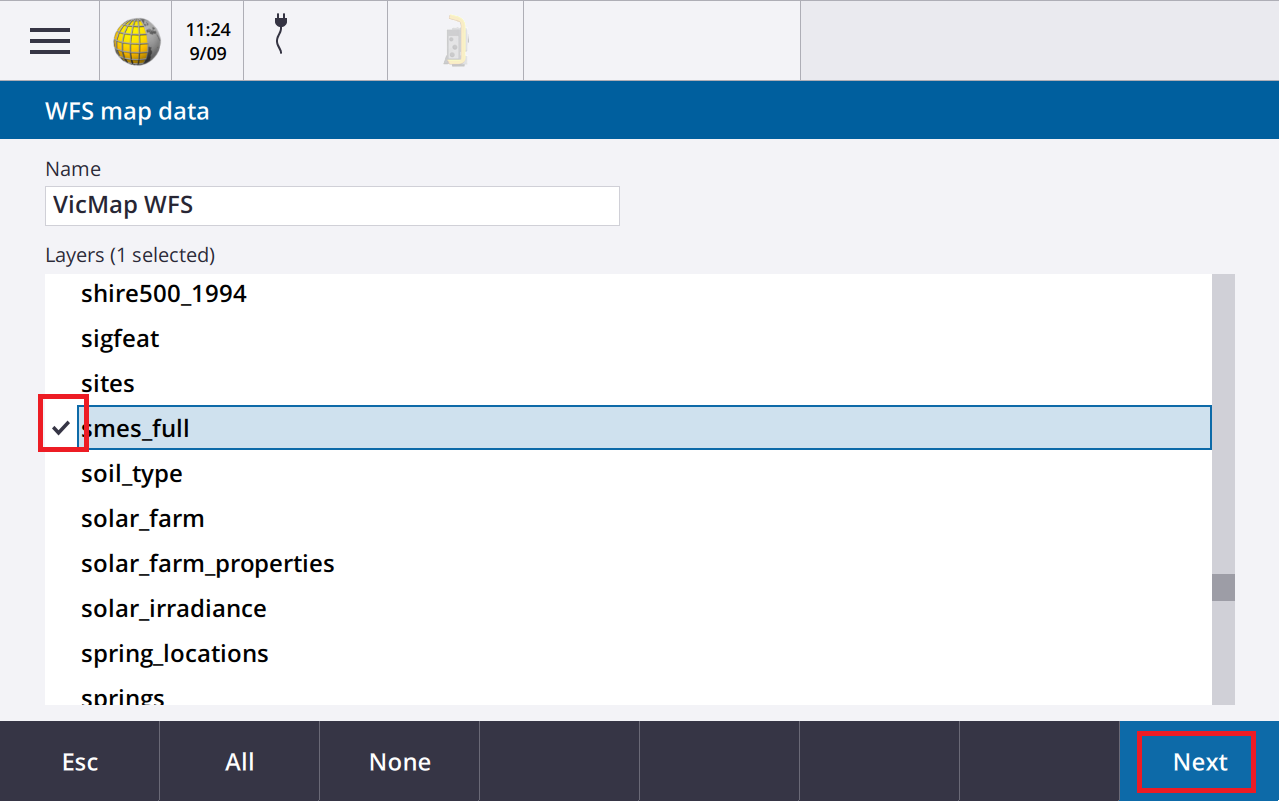1279x801 pixels.
Task: Uncheck the smes_full layer checkmark
Action: [62, 428]
